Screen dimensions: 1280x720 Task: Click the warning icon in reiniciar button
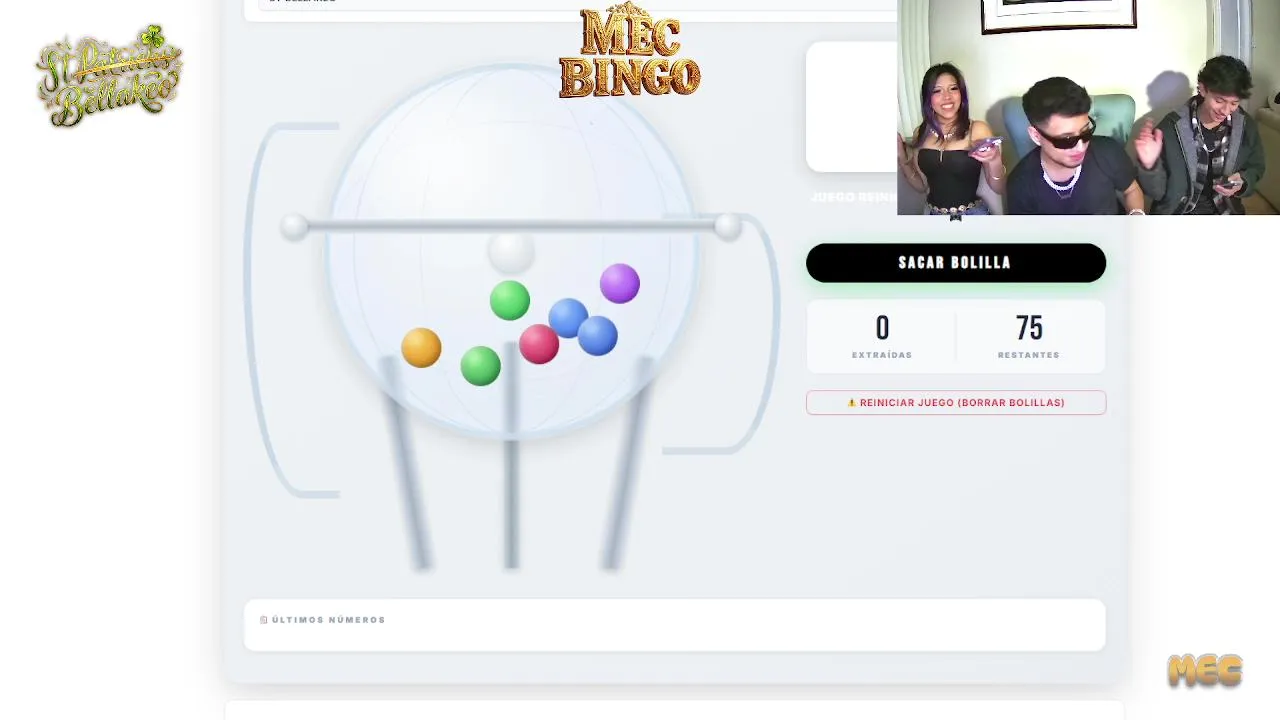click(x=852, y=403)
